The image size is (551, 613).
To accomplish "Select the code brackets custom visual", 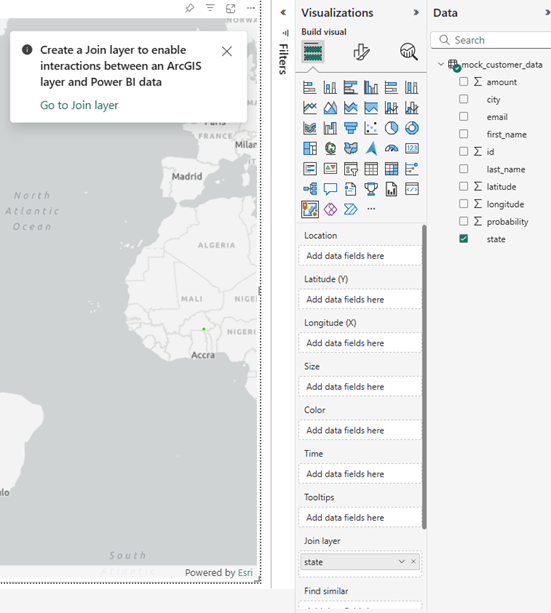I will tap(411, 189).
